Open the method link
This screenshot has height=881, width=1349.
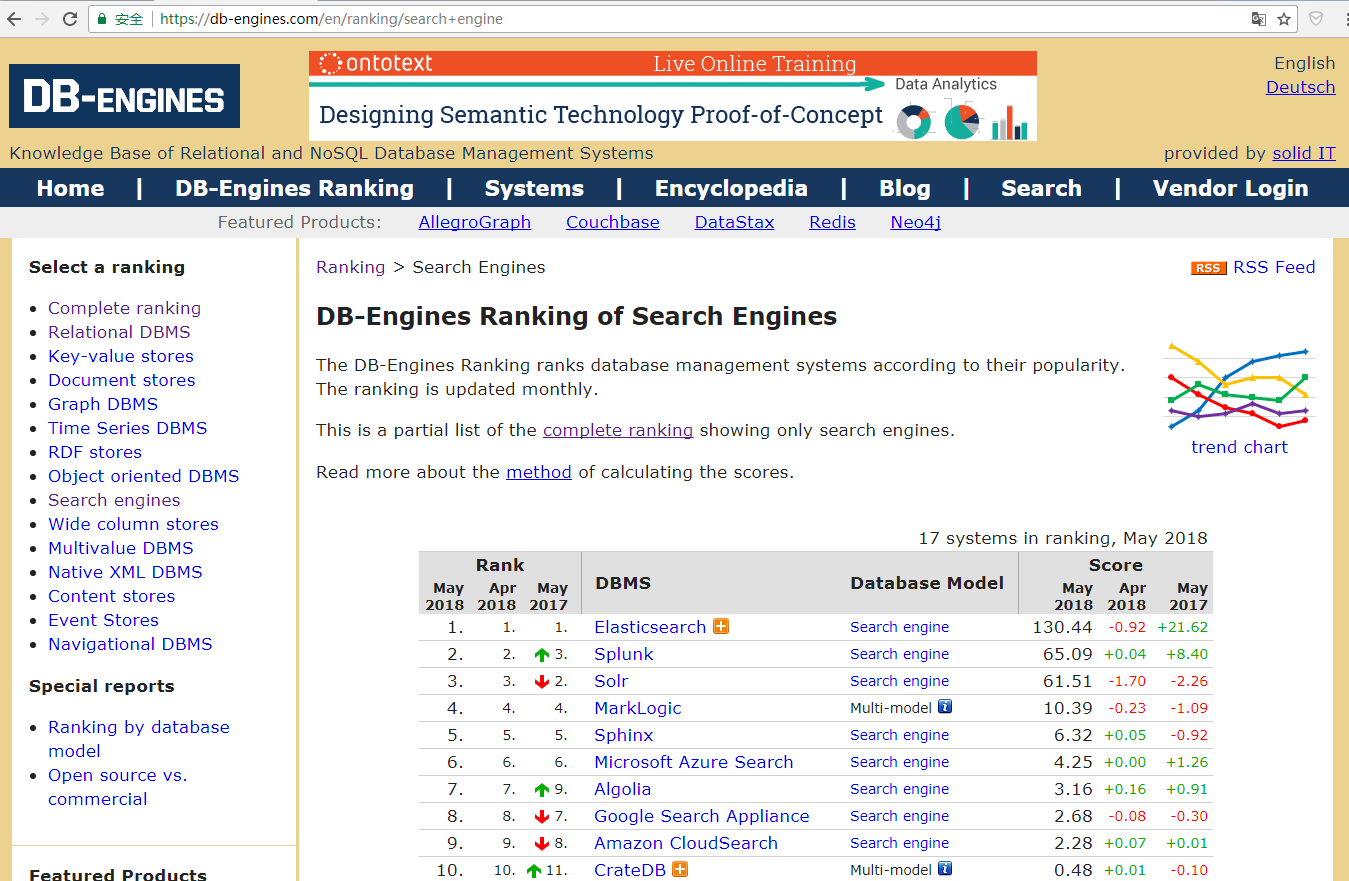[x=539, y=472]
